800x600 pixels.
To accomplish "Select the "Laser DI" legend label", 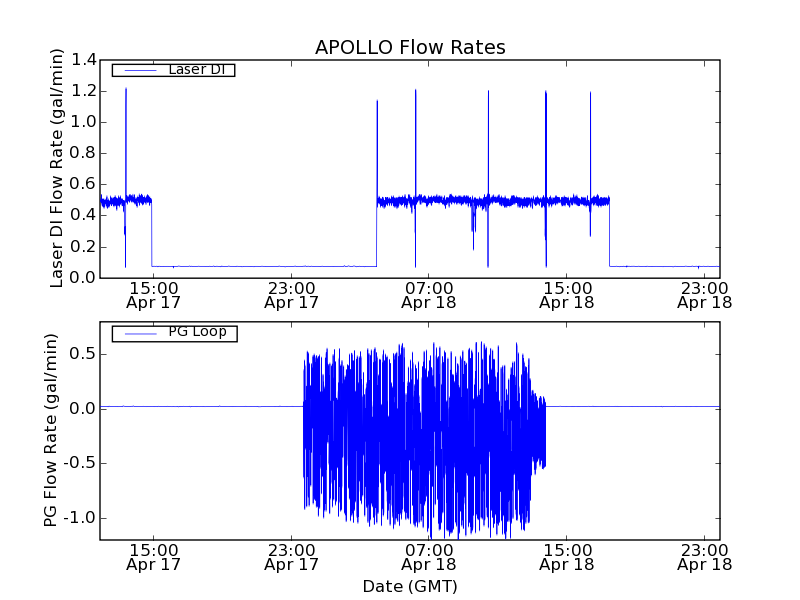I will (x=197, y=69).
